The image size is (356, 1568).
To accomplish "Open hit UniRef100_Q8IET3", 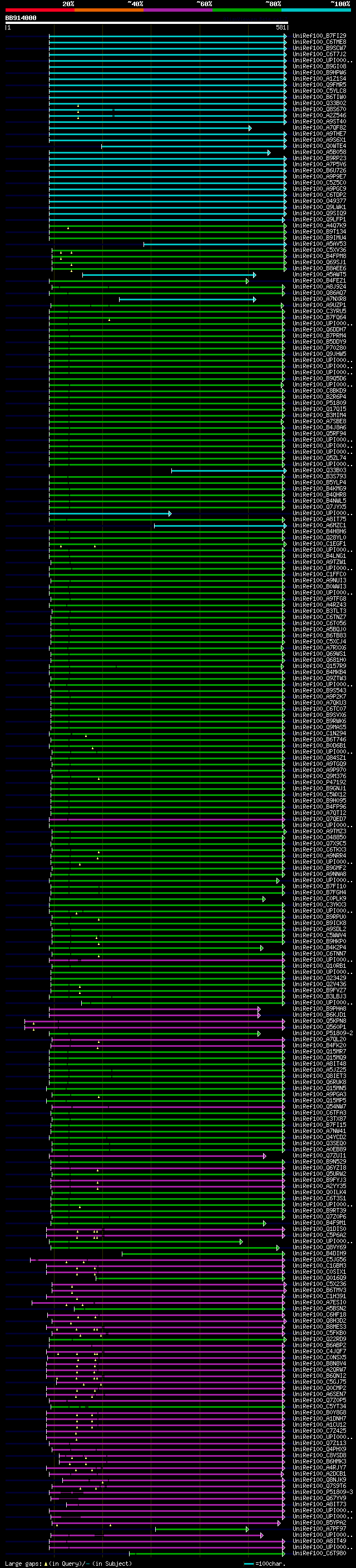I will point(319,1076).
